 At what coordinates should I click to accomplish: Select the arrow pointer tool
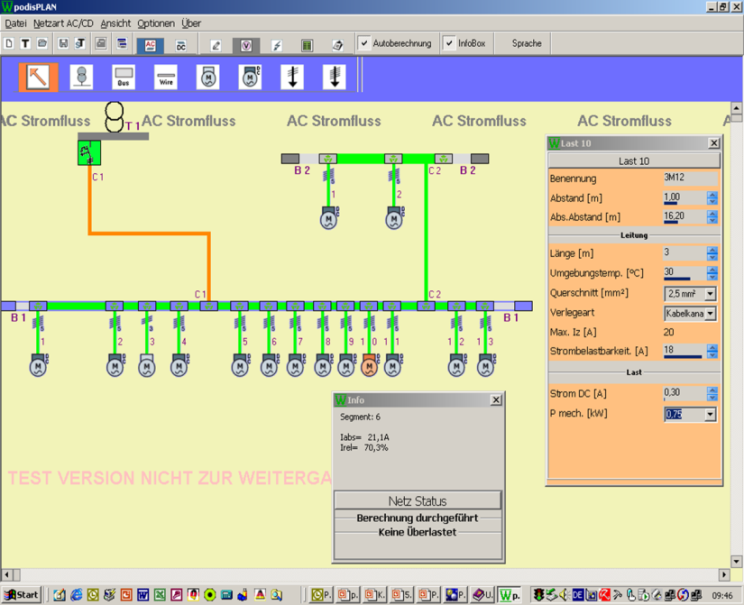[x=38, y=77]
